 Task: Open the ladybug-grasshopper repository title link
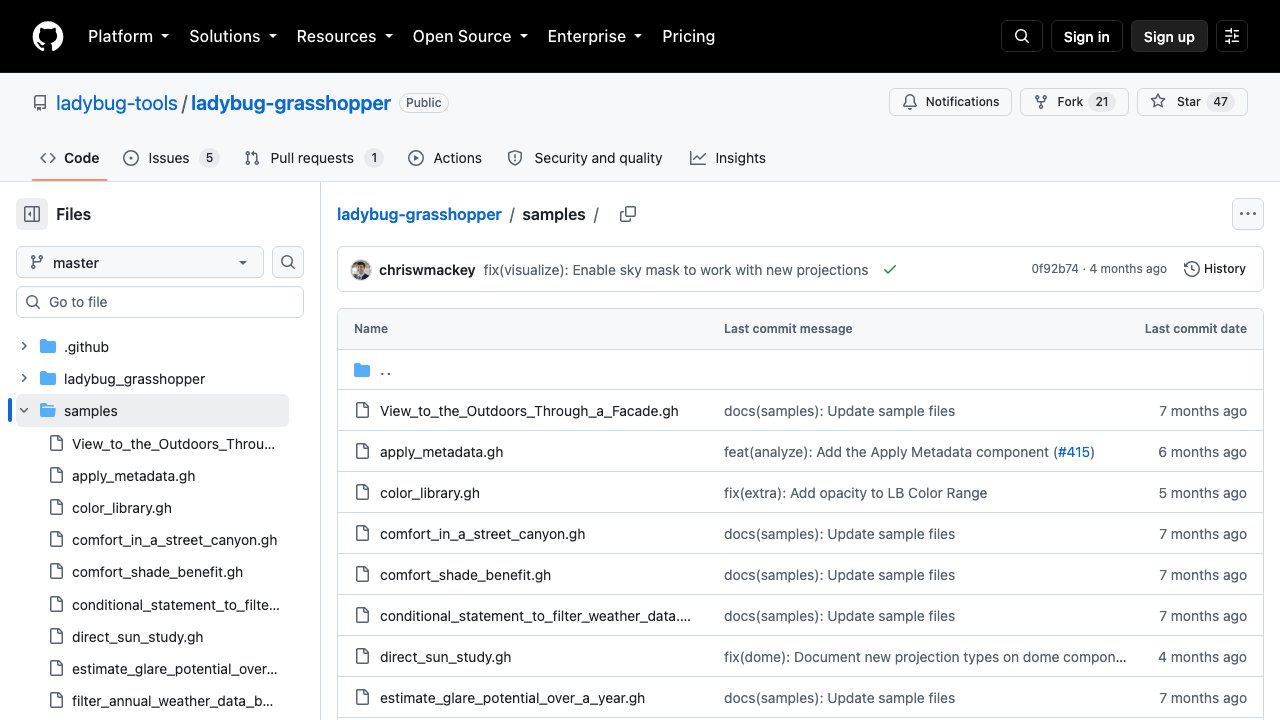click(291, 103)
